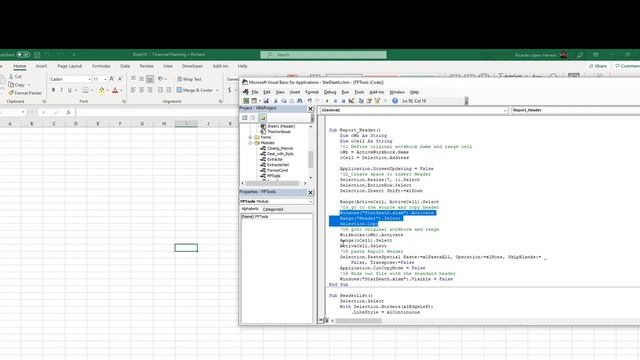Screen dimensions: 640x360
Task: Open the font name dropdown in Excel
Action: point(89,79)
